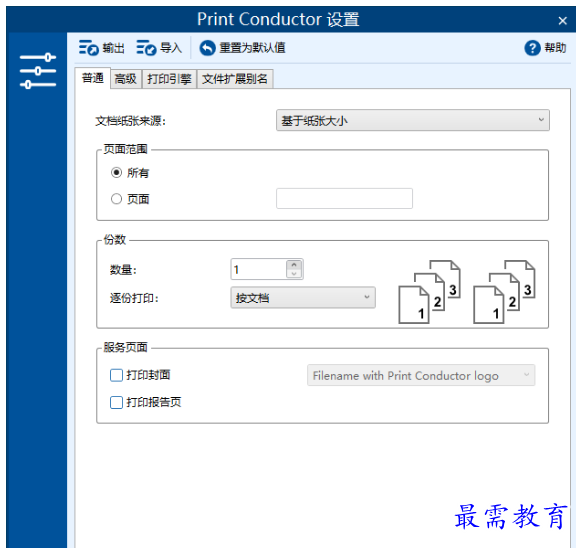Open the cover page style dropdown
This screenshot has height=548, width=576.
click(x=421, y=375)
